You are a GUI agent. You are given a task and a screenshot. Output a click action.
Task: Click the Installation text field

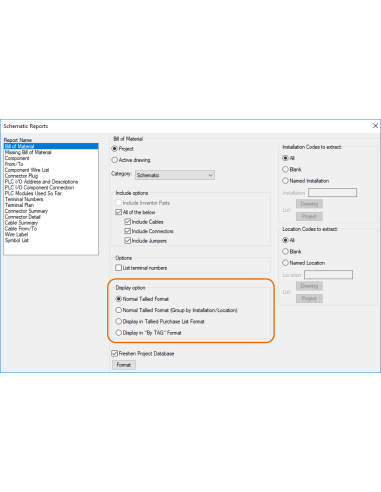[332, 193]
